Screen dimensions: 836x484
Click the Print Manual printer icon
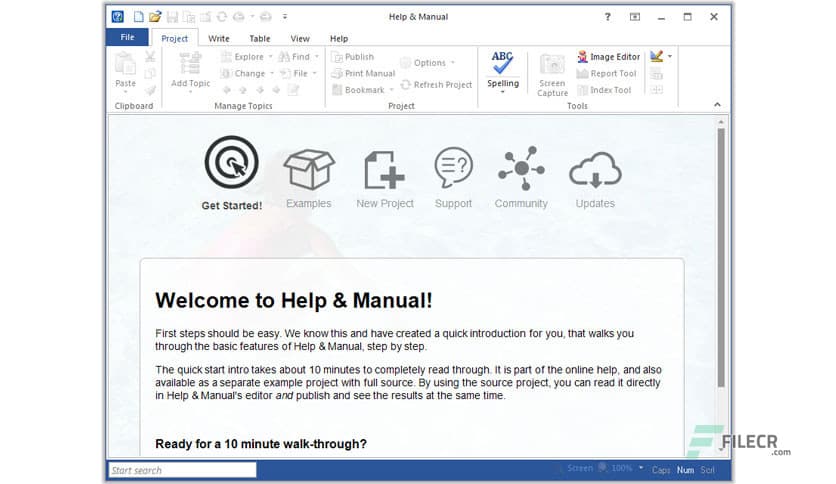336,74
